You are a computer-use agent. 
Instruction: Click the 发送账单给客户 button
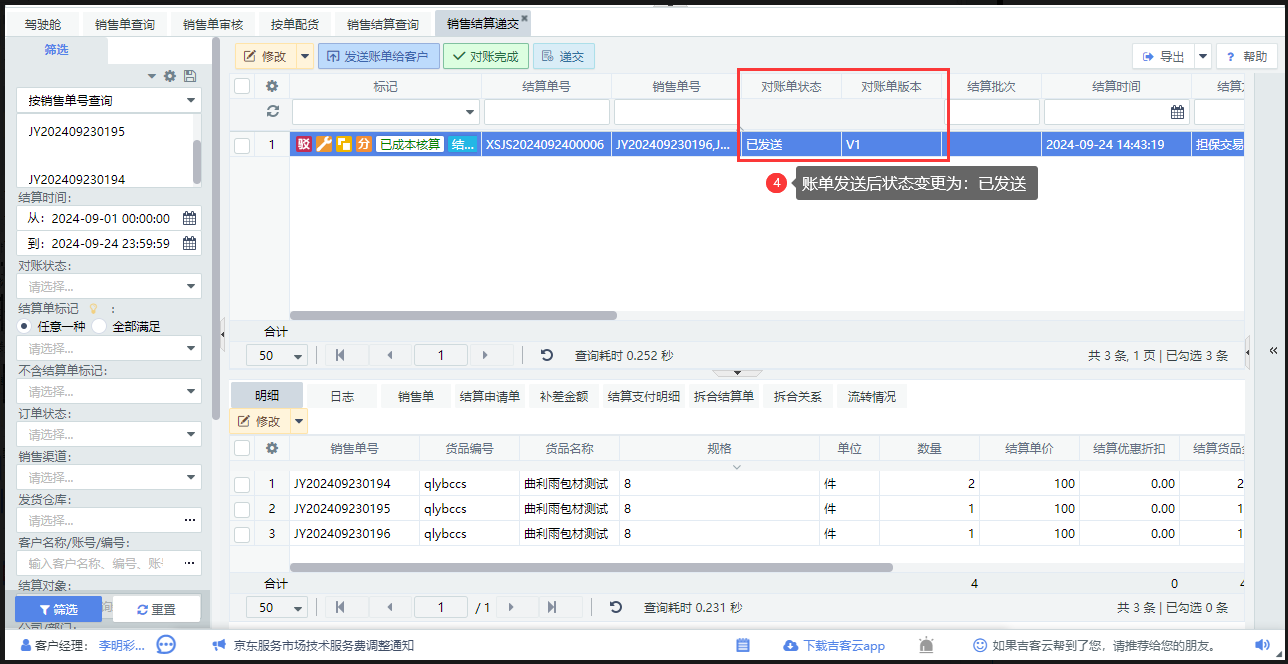[x=379, y=57]
